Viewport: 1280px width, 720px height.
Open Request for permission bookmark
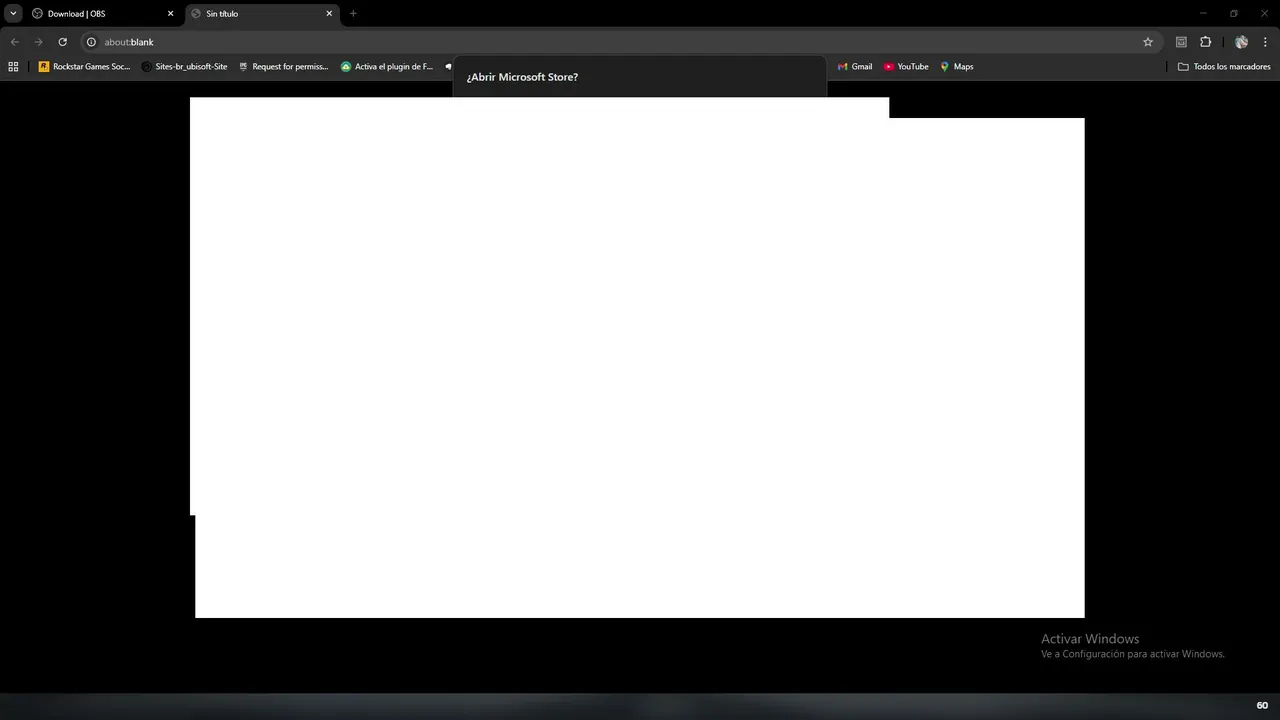[283, 67]
